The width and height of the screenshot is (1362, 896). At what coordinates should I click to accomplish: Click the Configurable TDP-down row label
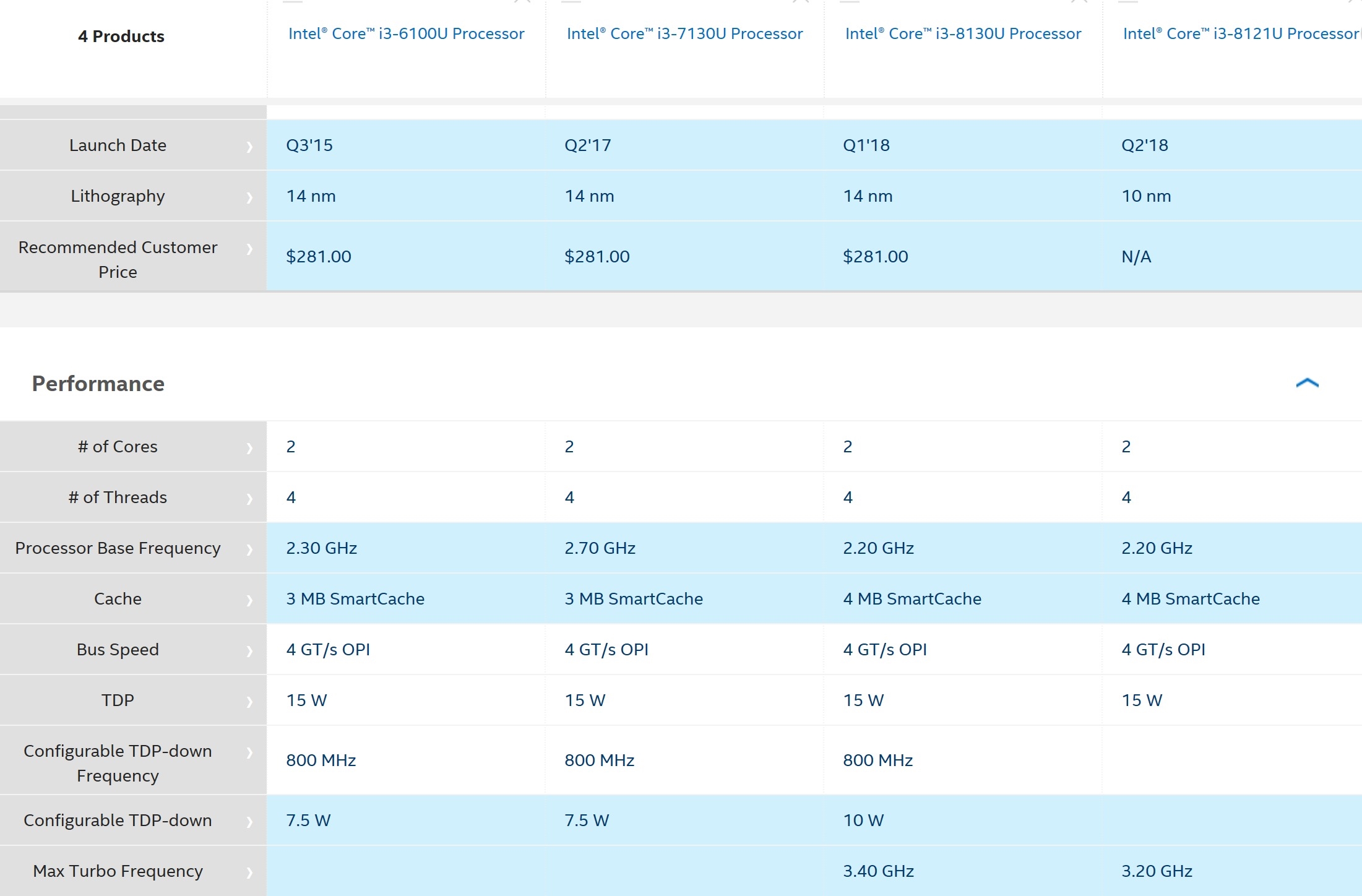(118, 821)
